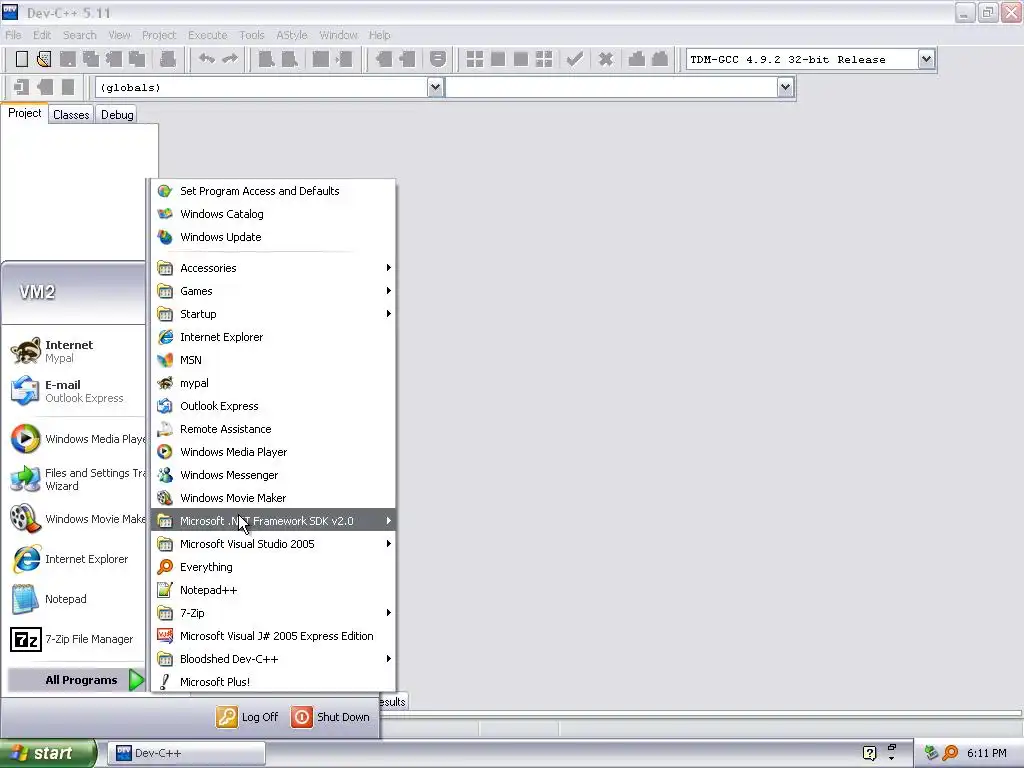
Task: Open the TDM-GCC compiler set dropdown
Action: pyautogui.click(x=926, y=59)
